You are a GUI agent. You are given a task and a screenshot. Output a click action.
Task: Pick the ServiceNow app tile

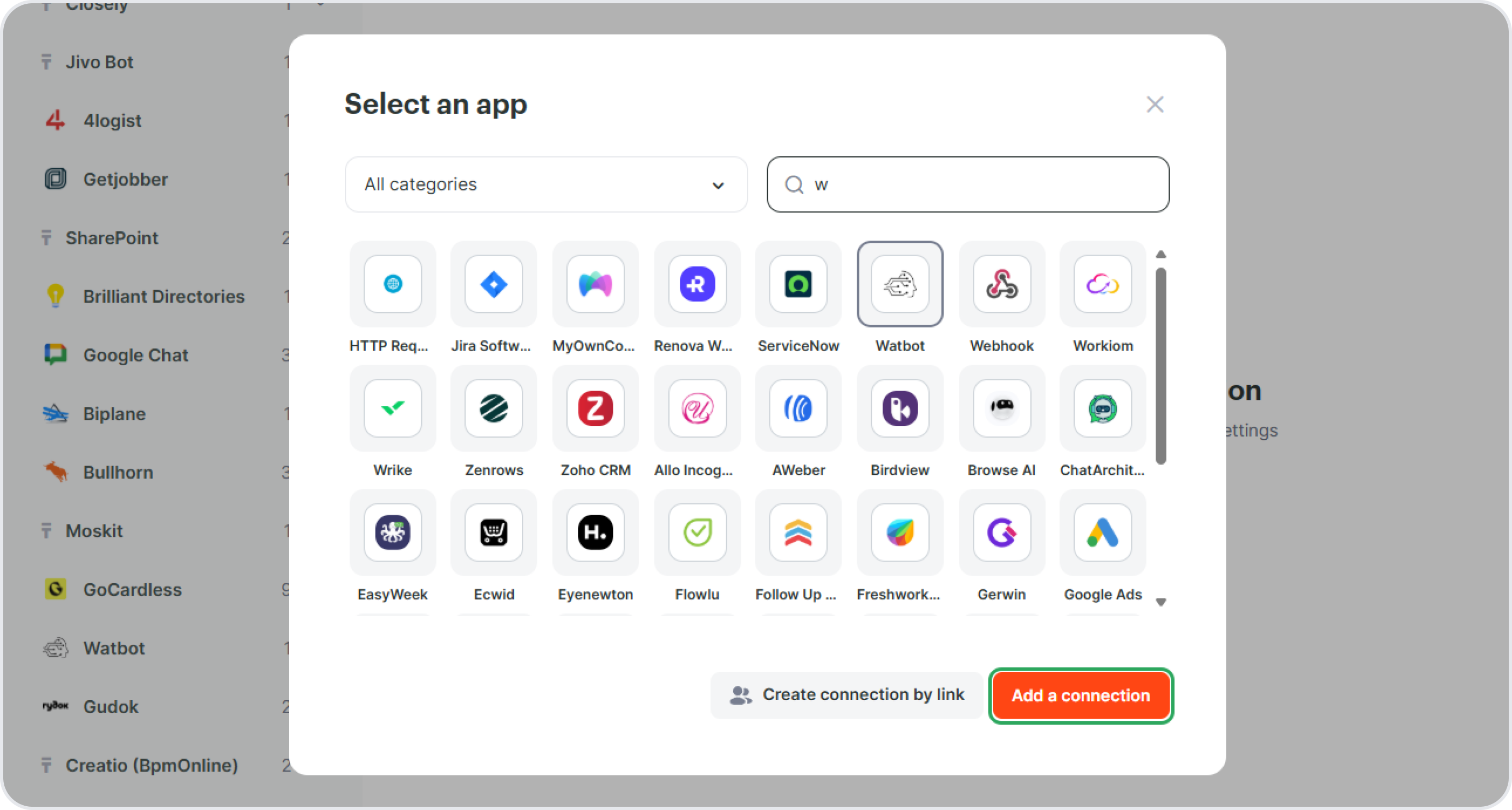click(x=798, y=284)
